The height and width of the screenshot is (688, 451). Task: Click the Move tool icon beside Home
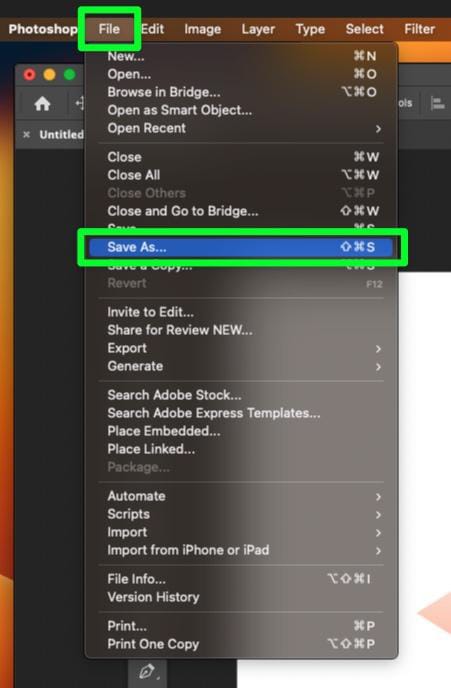(79, 104)
